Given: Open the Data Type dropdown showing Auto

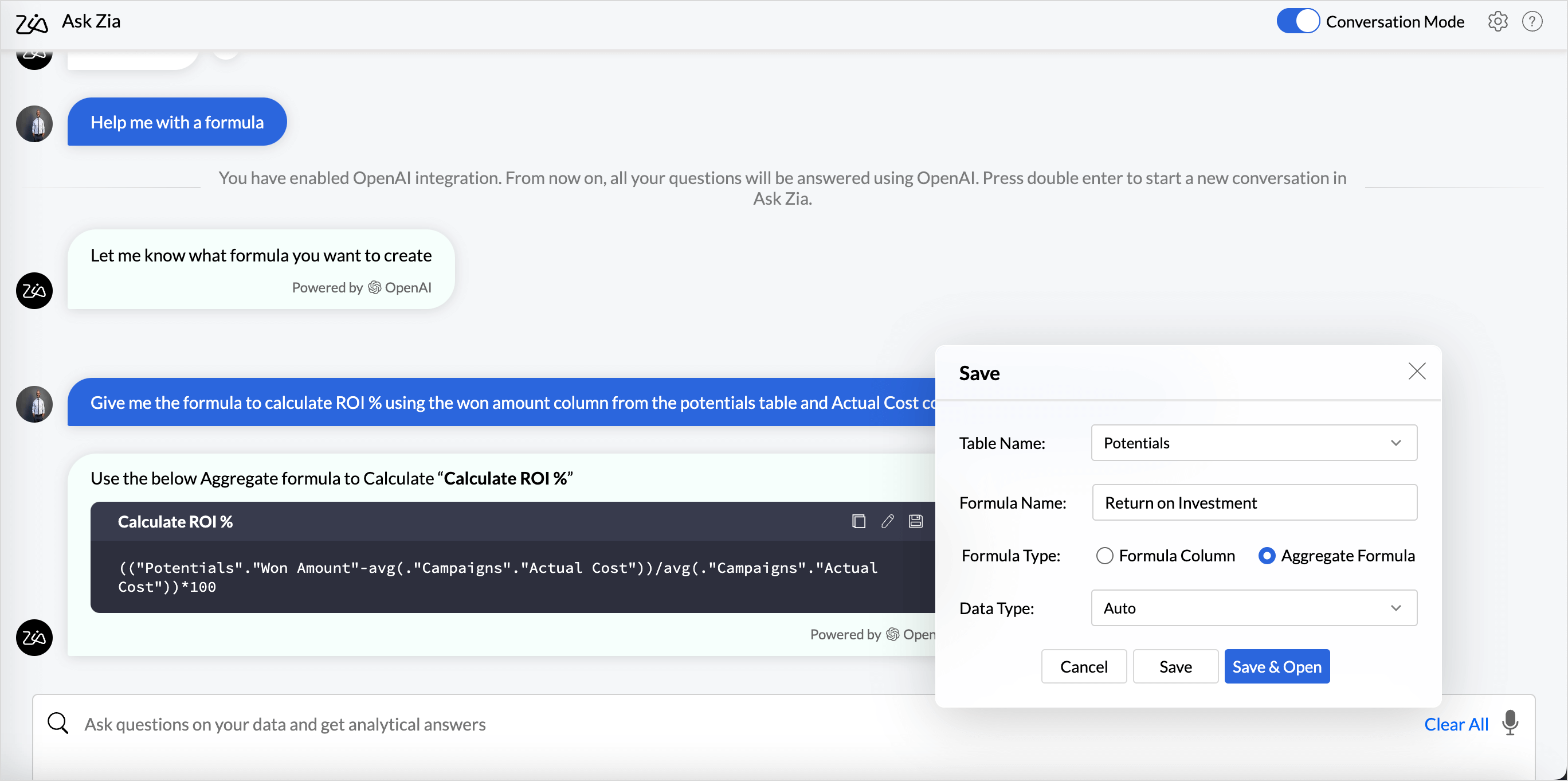Looking at the screenshot, I should [1254, 608].
